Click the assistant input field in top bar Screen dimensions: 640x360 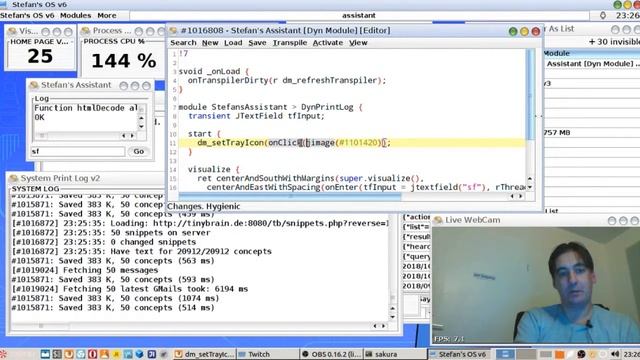[x=359, y=16]
